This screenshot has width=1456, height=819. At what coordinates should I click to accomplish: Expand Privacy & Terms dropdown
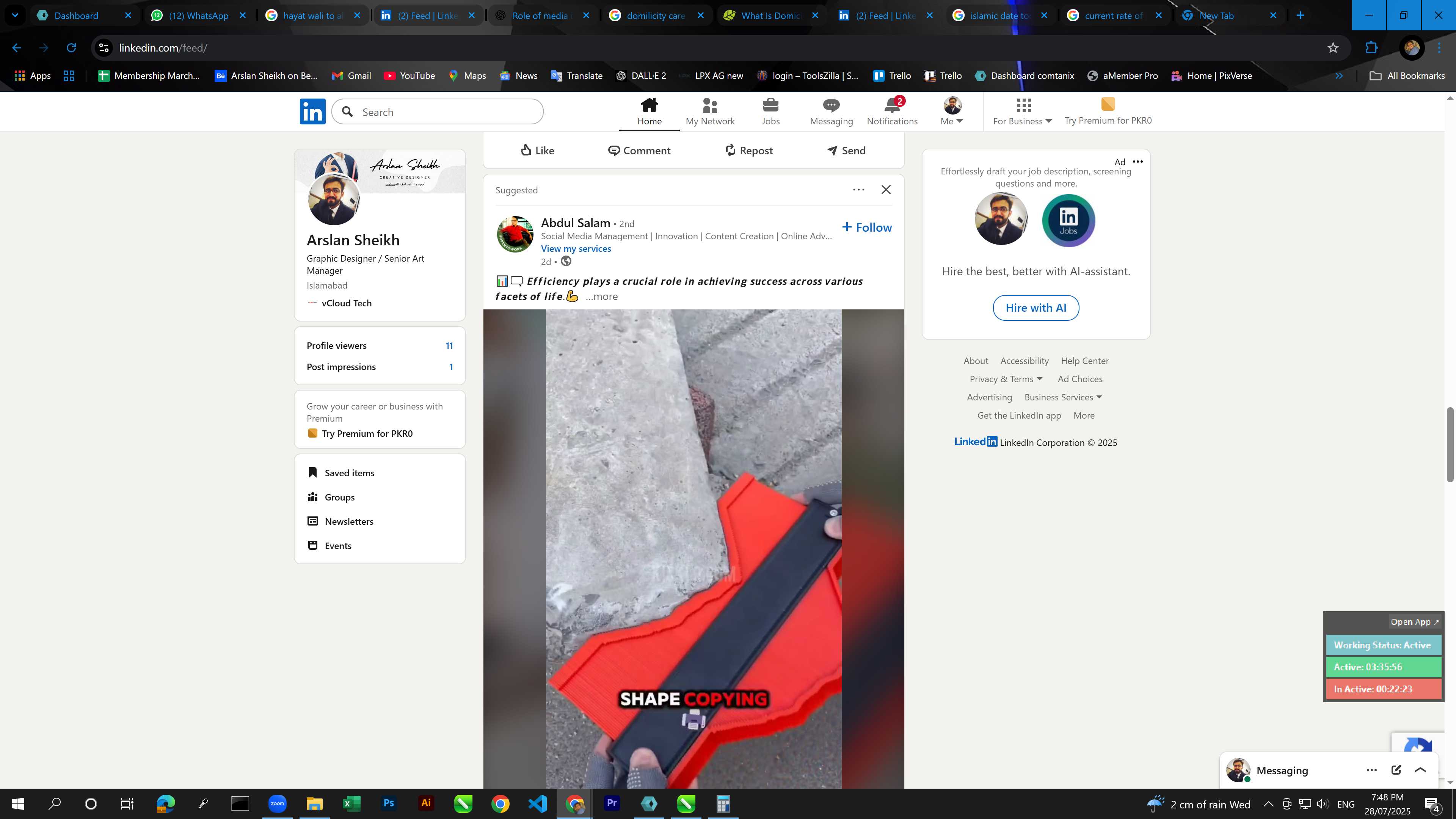(1006, 379)
